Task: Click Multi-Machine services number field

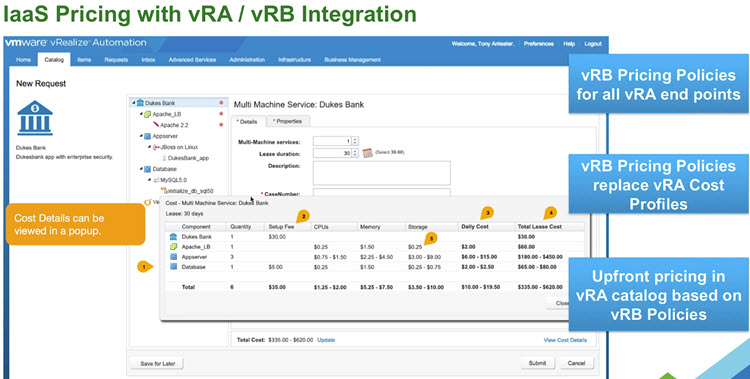Action: pos(332,141)
